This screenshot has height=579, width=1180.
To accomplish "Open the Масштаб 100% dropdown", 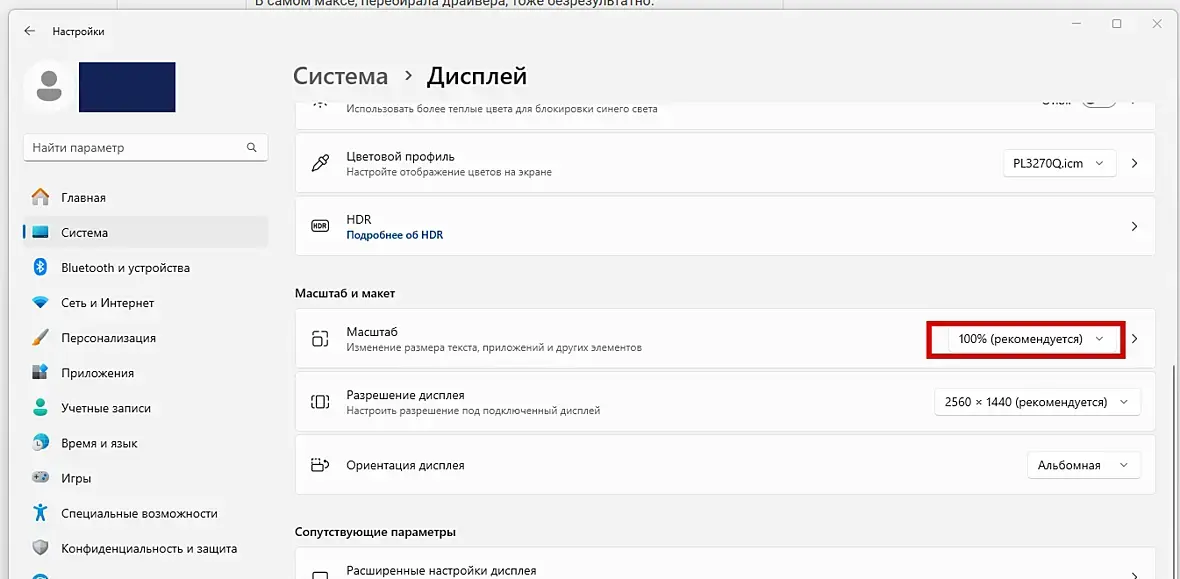I will 1030,339.
